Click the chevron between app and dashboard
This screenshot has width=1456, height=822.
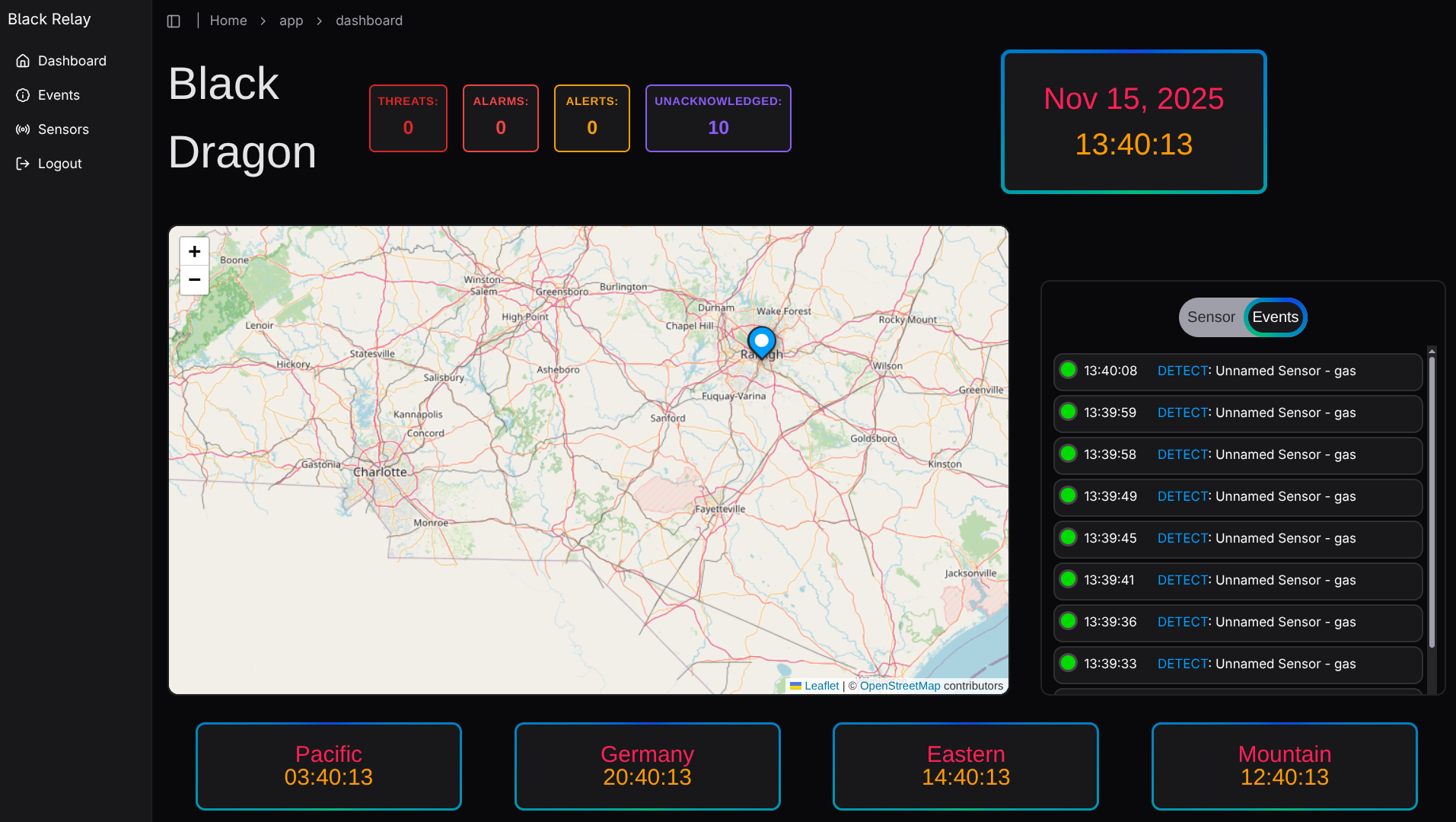tap(320, 21)
